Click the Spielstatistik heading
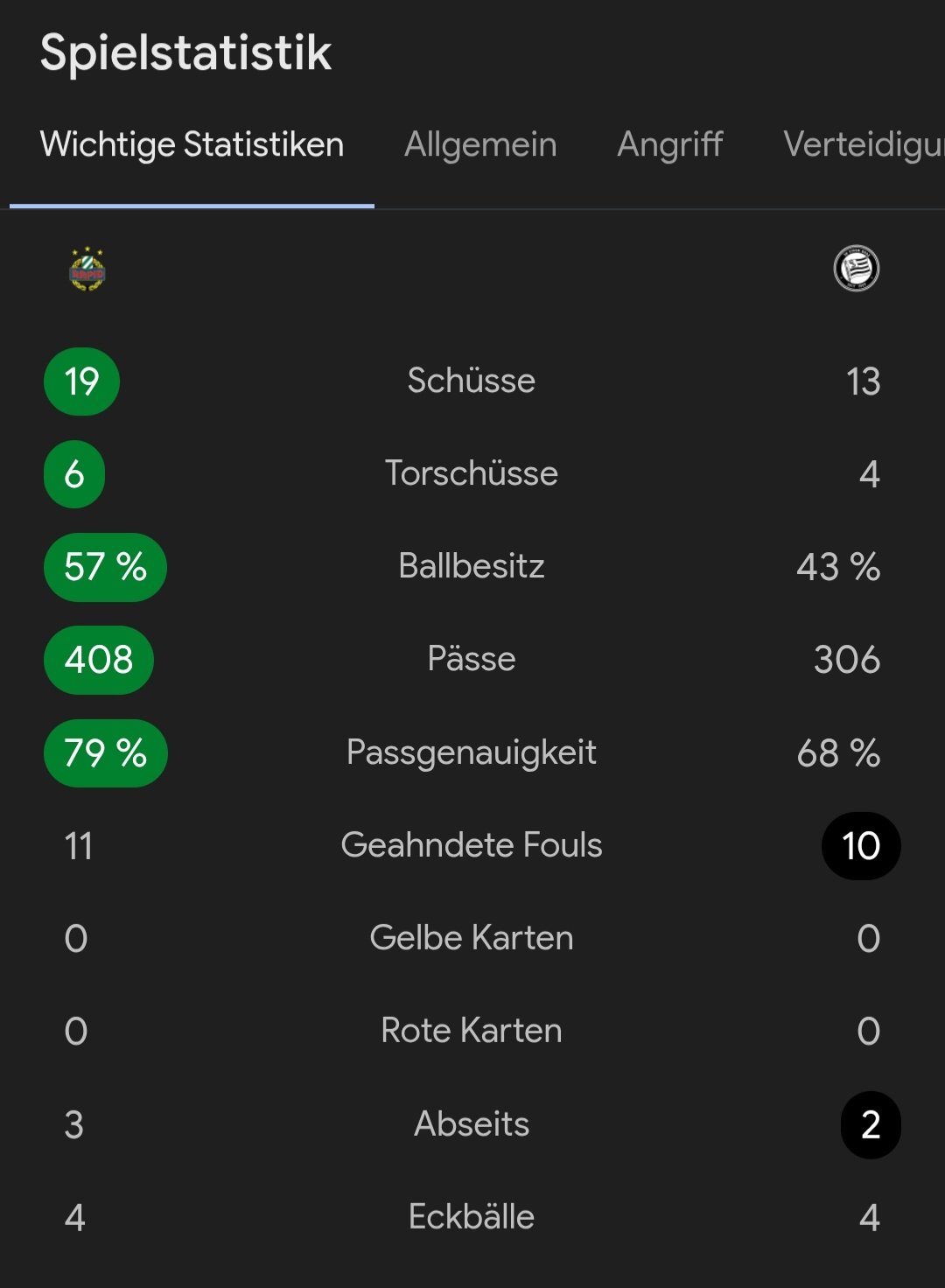945x1288 pixels. 185,52
